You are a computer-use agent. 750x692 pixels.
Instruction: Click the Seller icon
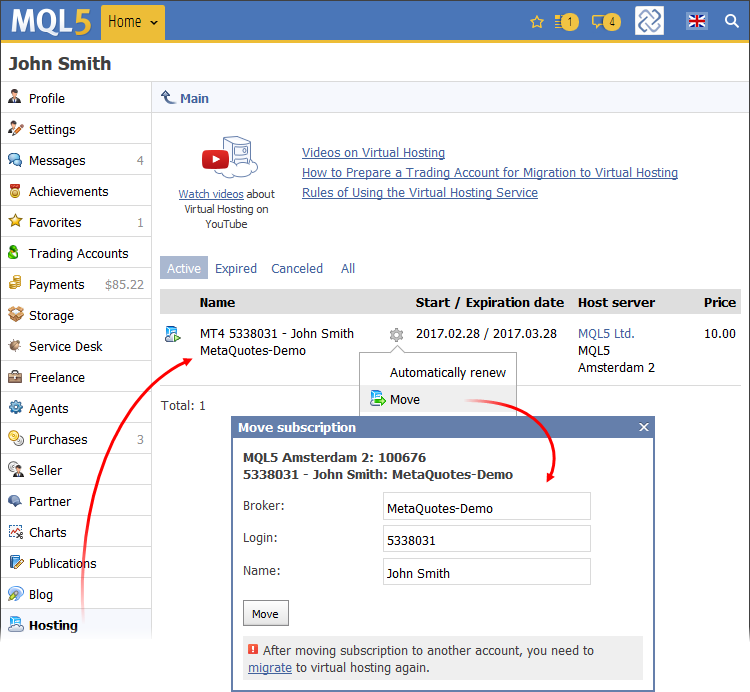(16, 469)
